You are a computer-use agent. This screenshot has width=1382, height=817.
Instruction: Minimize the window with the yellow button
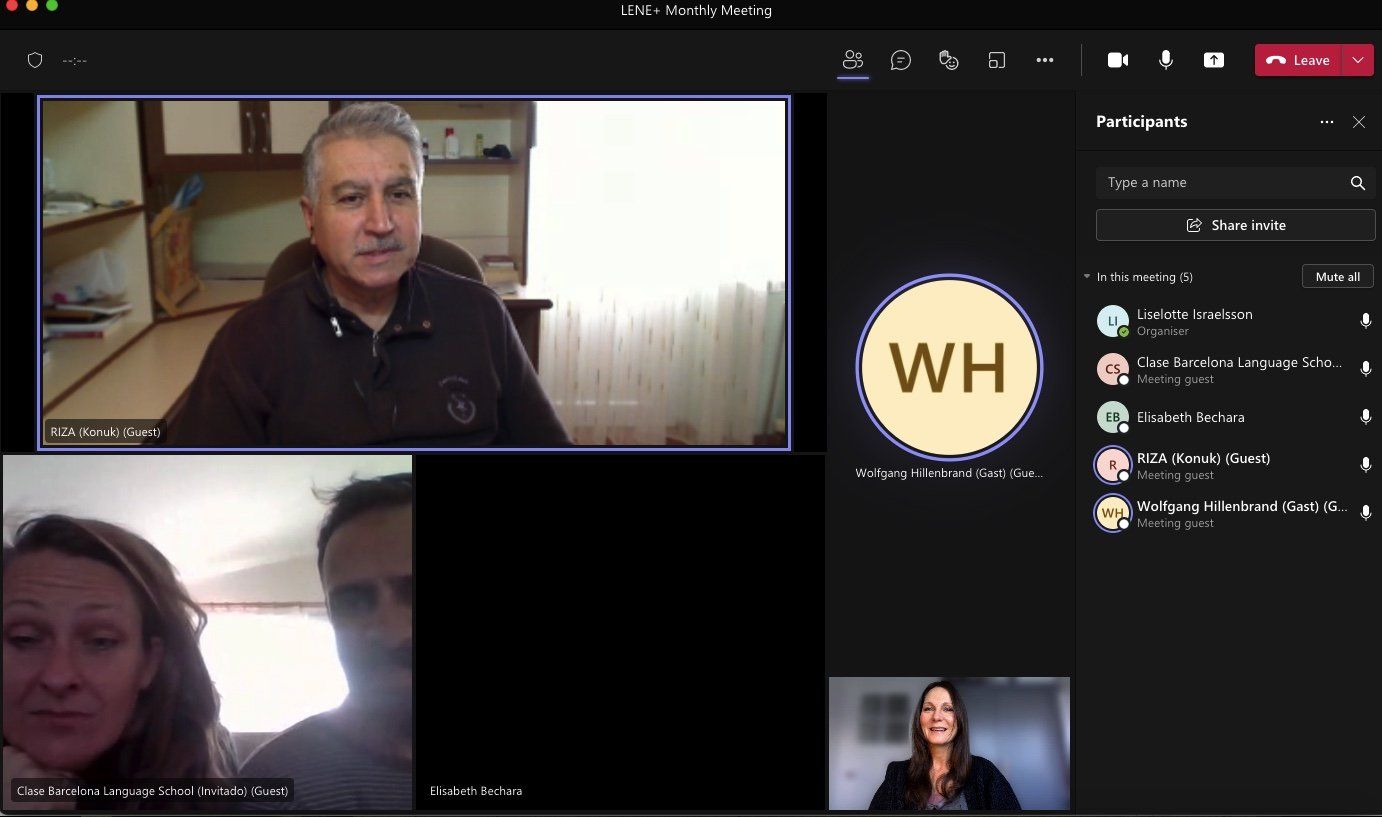point(32,6)
